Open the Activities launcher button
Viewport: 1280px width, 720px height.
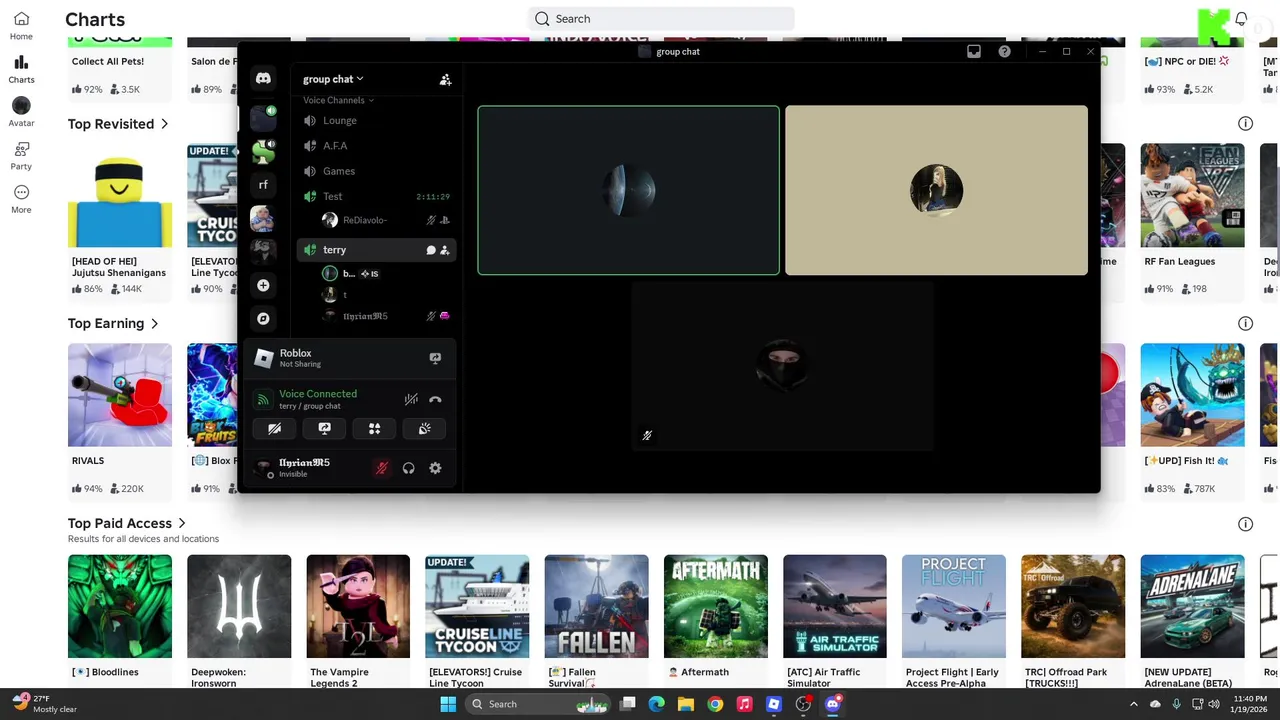[374, 428]
